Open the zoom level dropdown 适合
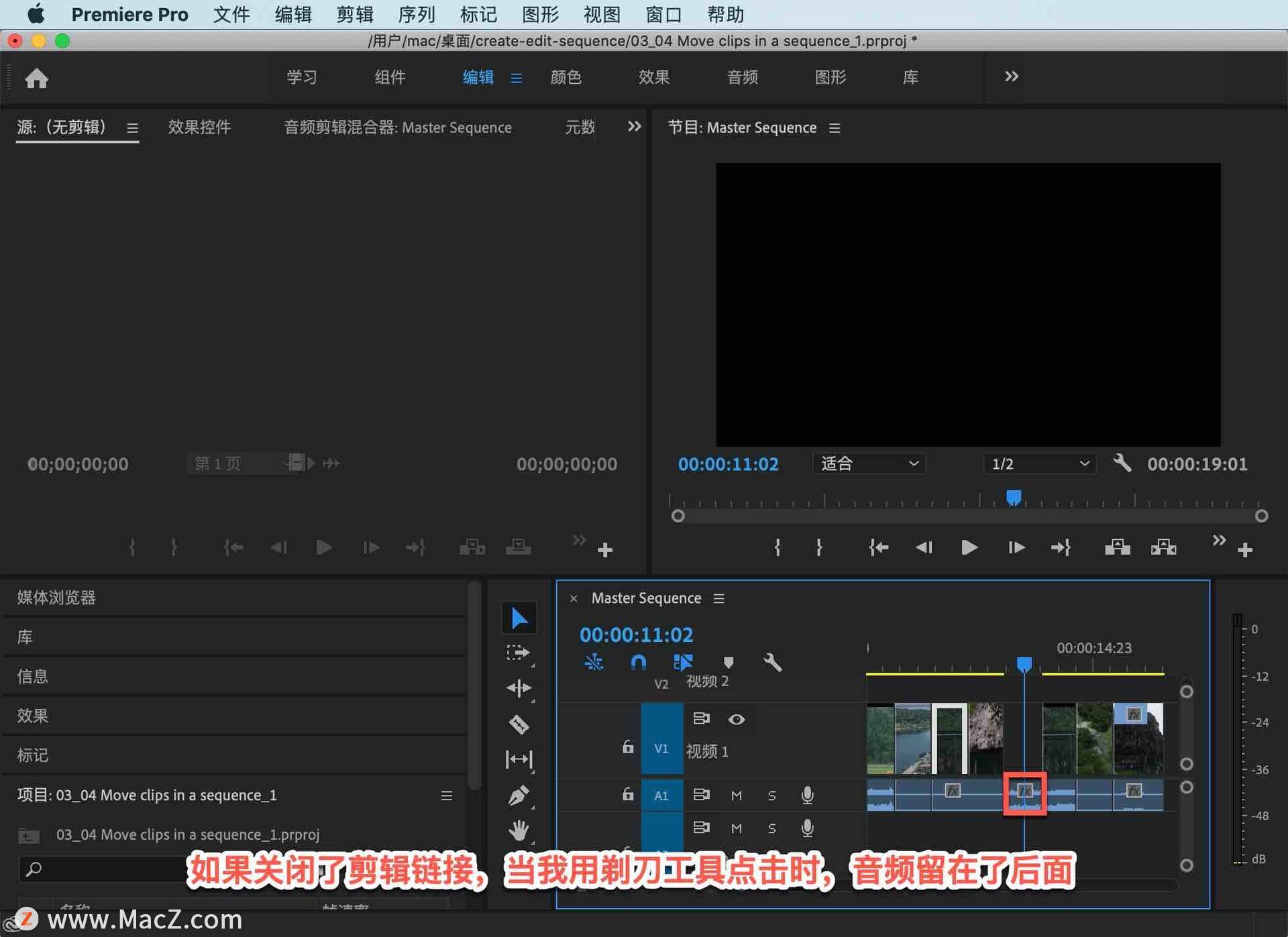Screen dimensions: 1288x937 (869, 463)
